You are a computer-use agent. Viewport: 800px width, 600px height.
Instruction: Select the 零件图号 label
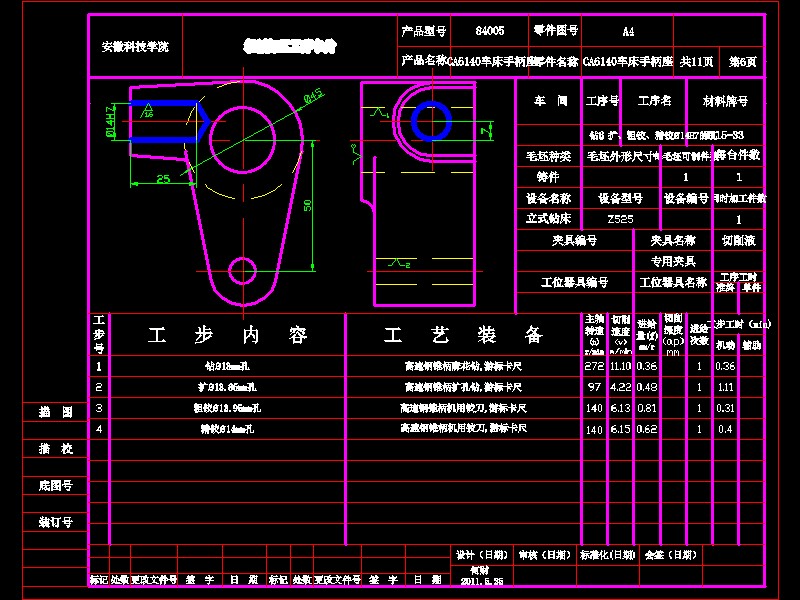556,31
